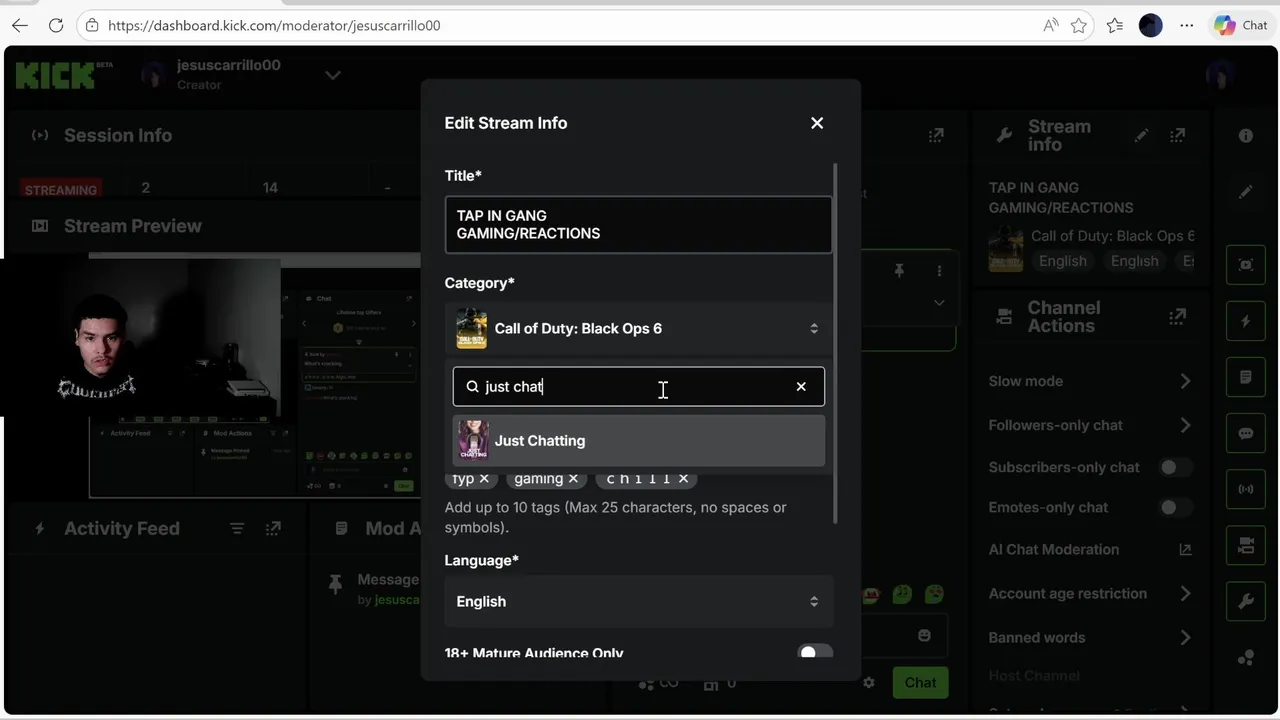Click the jesuscarrillo00 username link in Mod Actions

(x=397, y=599)
